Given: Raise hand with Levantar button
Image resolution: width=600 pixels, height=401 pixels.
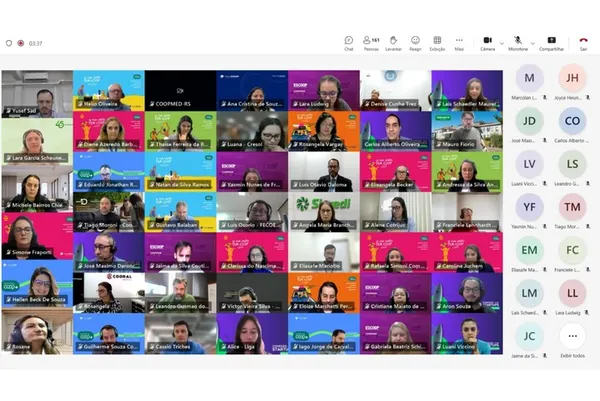Looking at the screenshot, I should [x=393, y=42].
